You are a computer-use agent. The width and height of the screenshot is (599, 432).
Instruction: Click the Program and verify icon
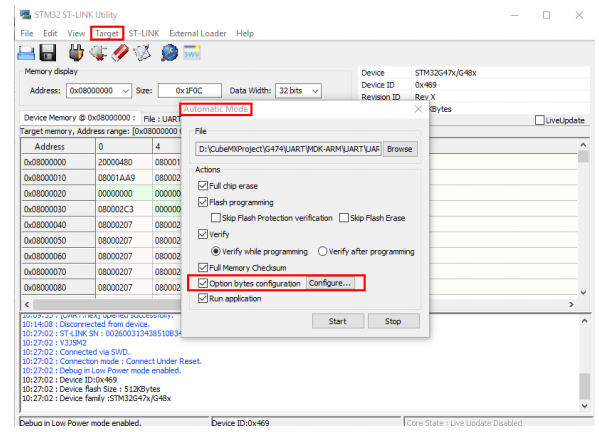142,53
